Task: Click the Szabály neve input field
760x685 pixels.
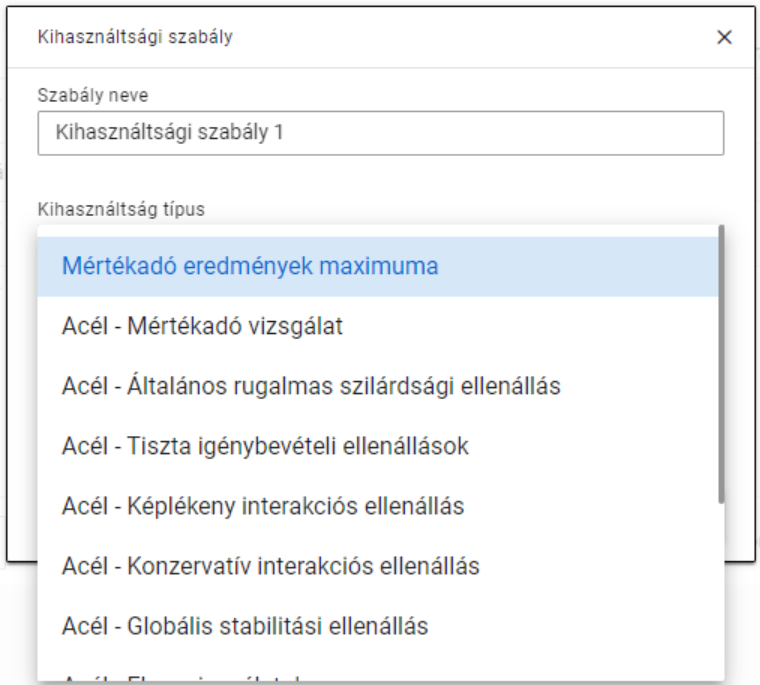Action: (380, 132)
